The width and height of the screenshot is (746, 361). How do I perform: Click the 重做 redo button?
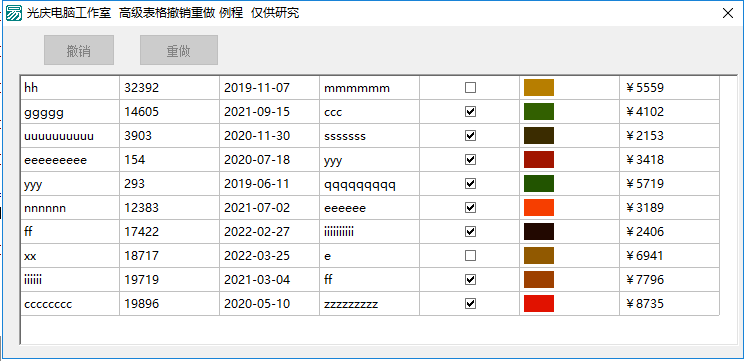179,50
